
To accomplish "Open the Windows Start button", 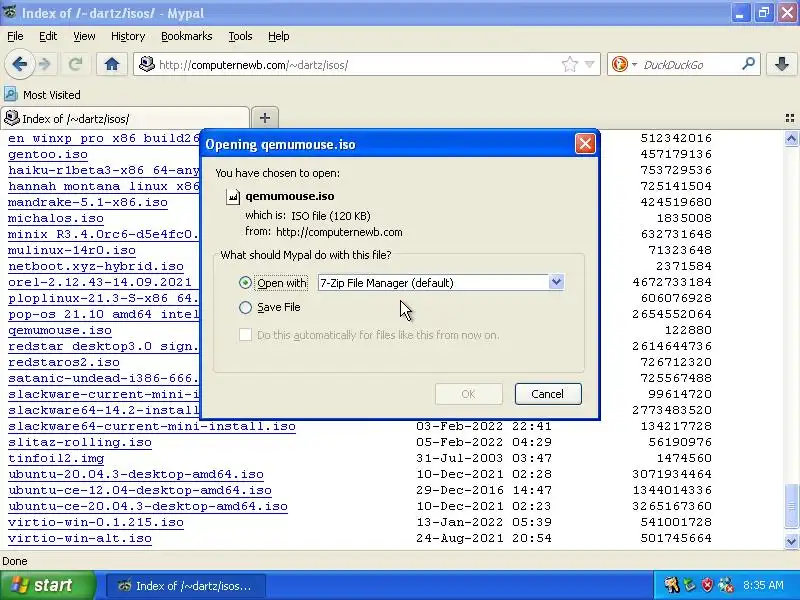I will [47, 585].
